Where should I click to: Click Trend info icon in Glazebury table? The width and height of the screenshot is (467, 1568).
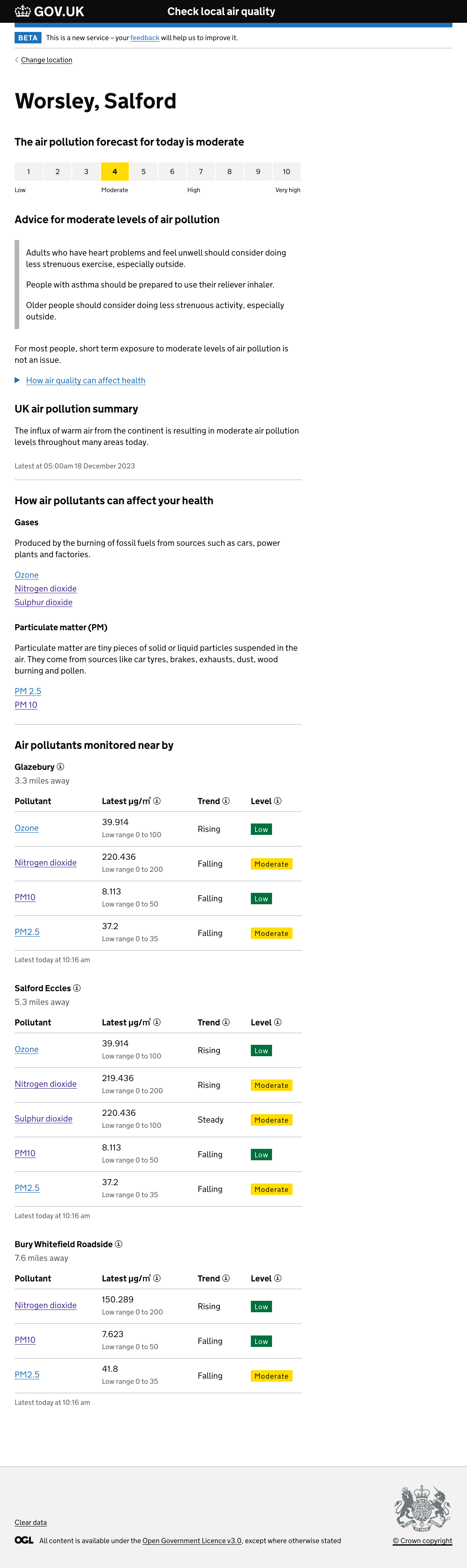[226, 801]
